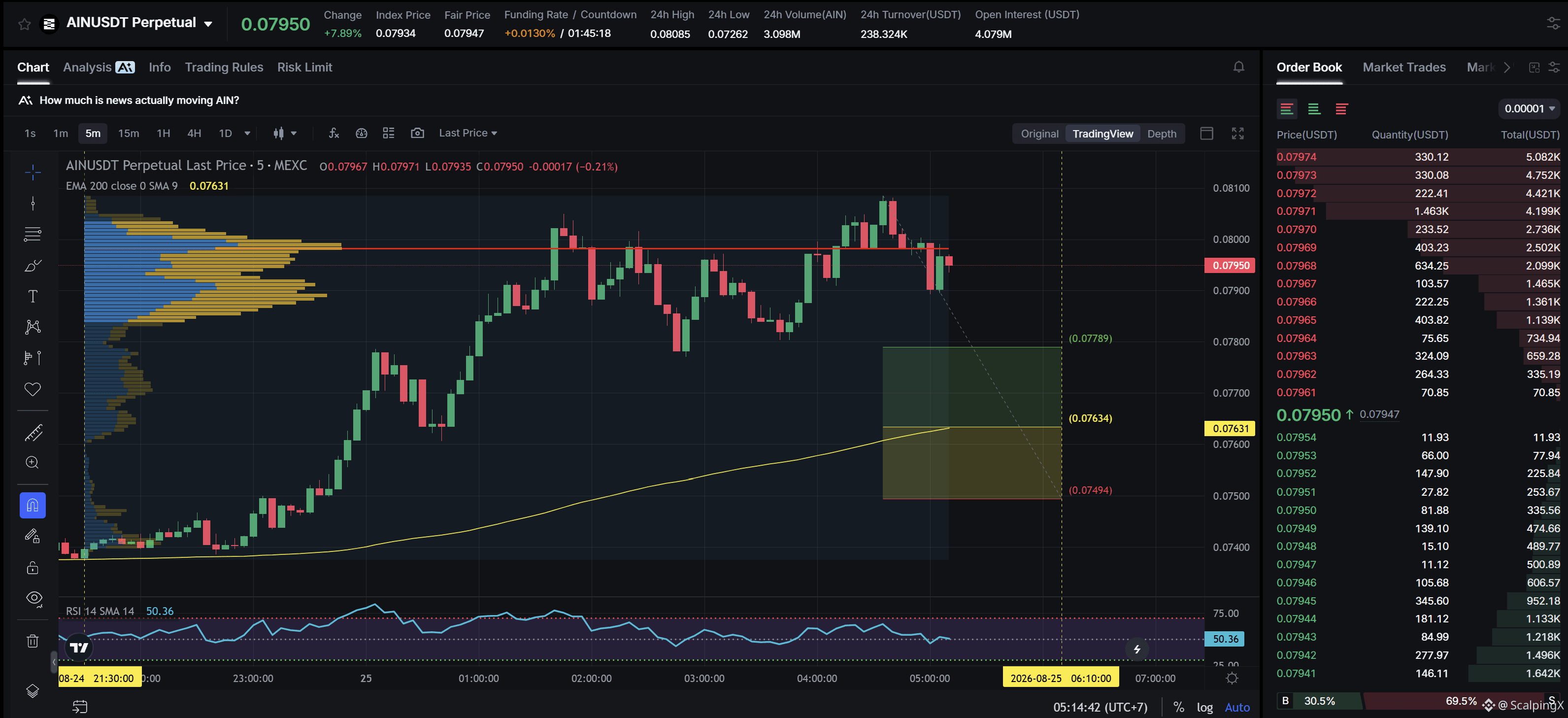
Task: Open the Trading Rules tab
Action: (224, 68)
